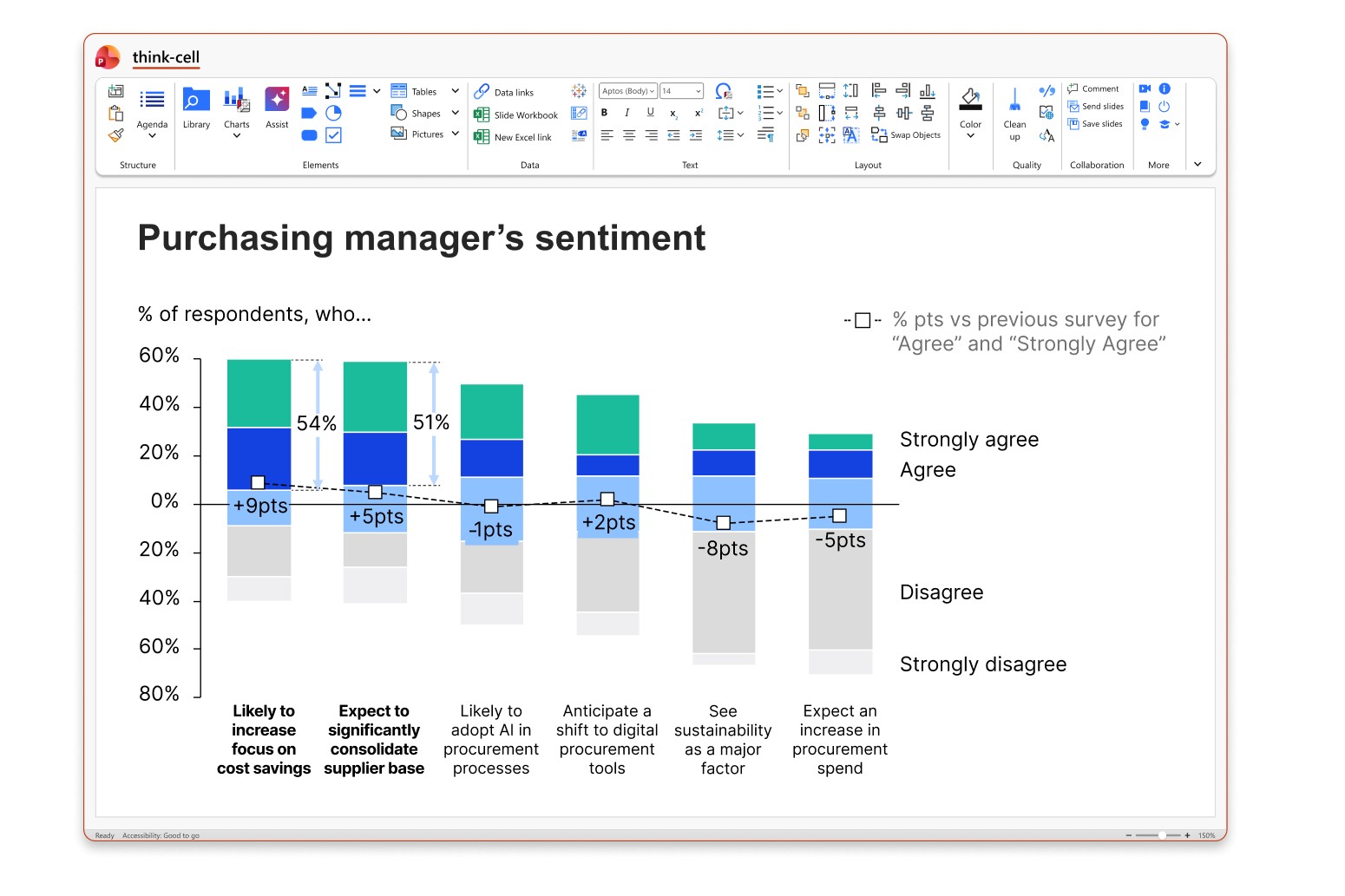Insert a checkbox element
The height and width of the screenshot is (896, 1345).
333,135
